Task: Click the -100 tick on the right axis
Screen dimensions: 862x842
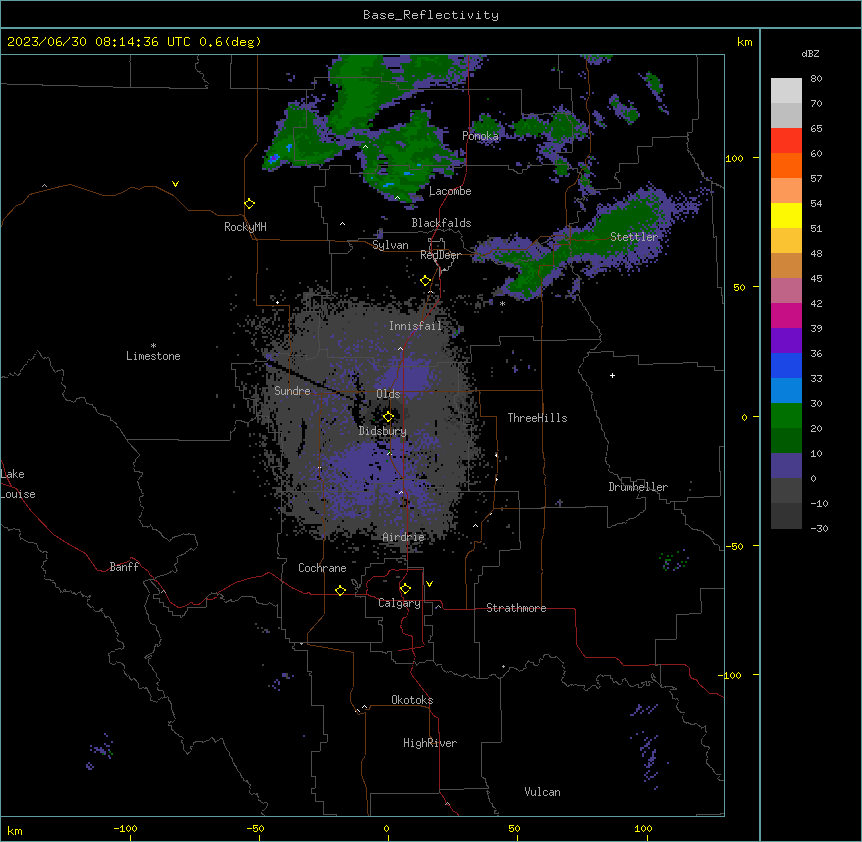Action: [x=731, y=675]
